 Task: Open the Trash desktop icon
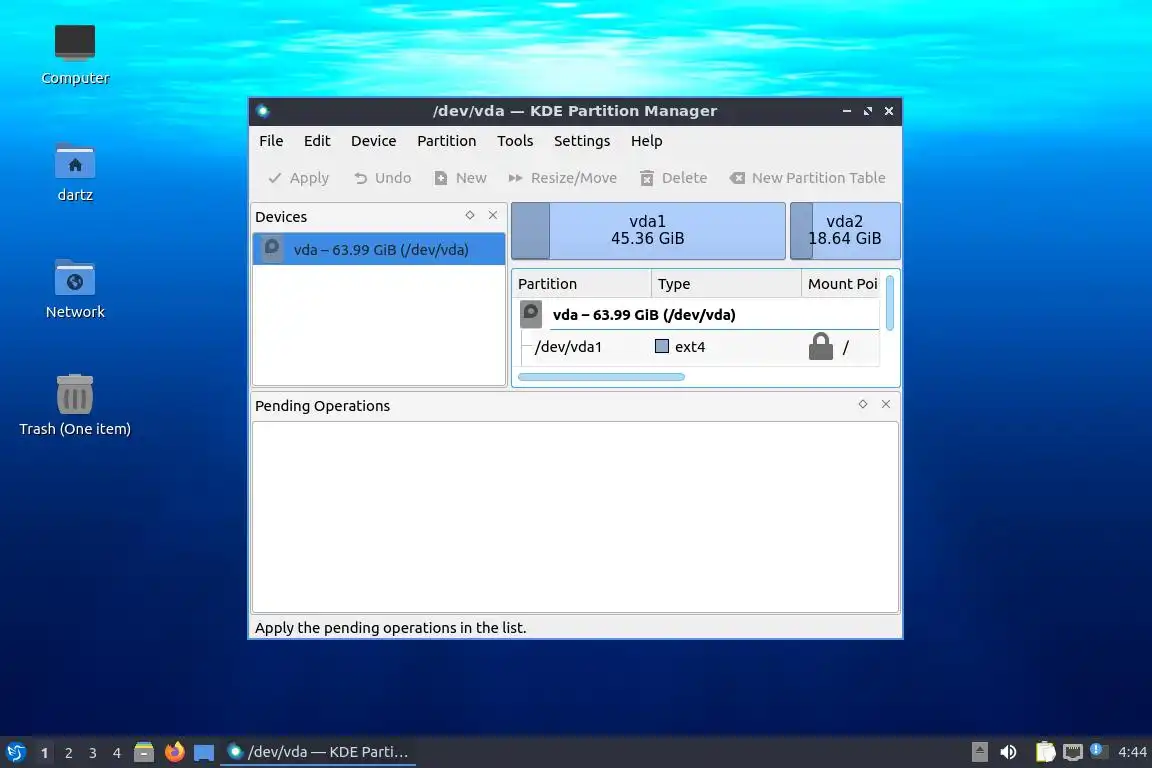point(75,405)
